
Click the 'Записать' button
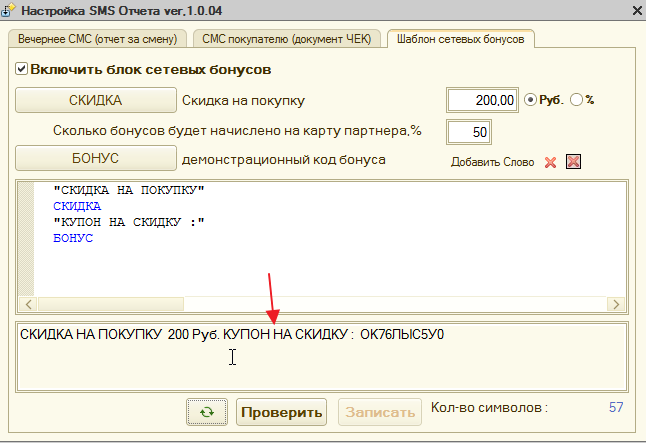[x=380, y=412]
